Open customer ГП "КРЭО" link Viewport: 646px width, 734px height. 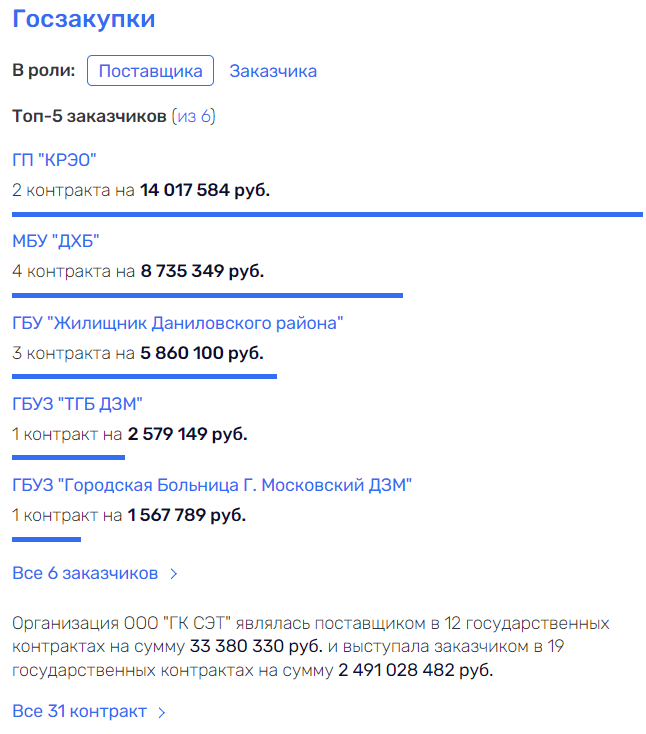[x=54, y=160]
